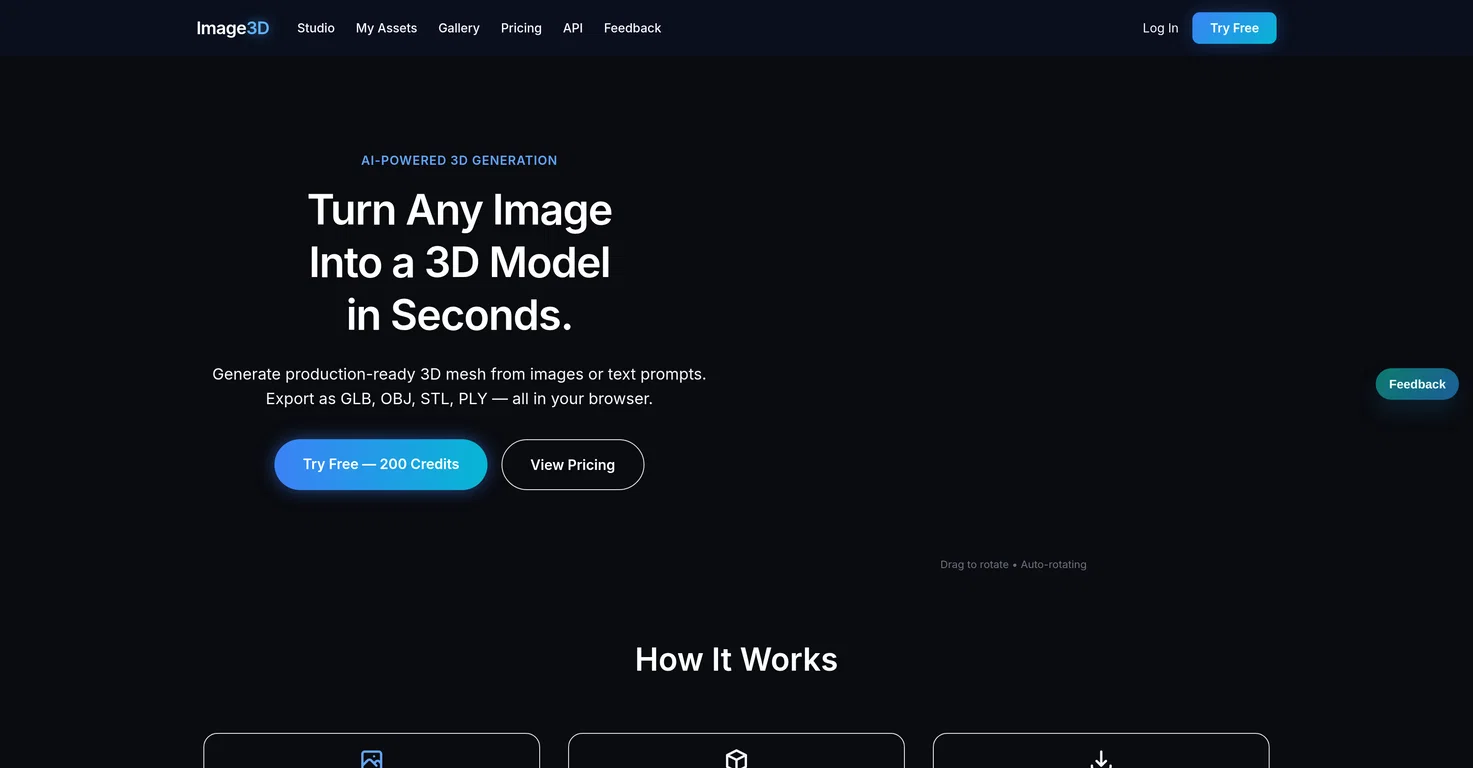The width and height of the screenshot is (1473, 768).
Task: Click the 'How It Works' heading
Action: [736, 659]
